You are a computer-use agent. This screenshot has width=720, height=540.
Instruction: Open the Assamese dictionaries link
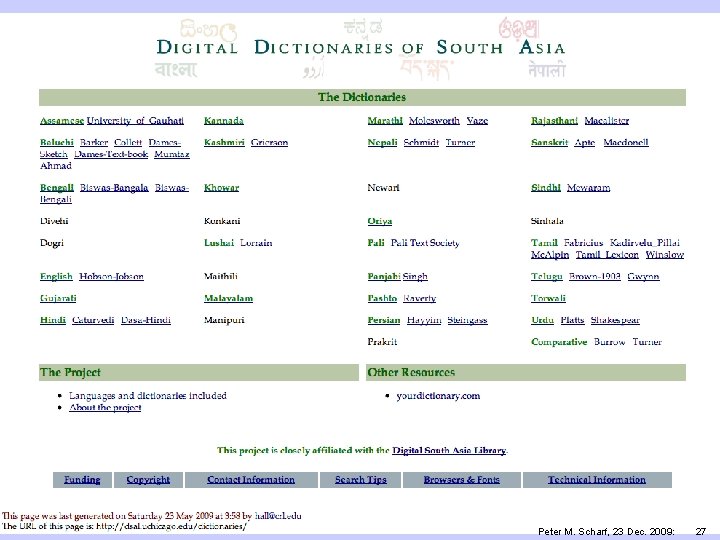click(62, 121)
